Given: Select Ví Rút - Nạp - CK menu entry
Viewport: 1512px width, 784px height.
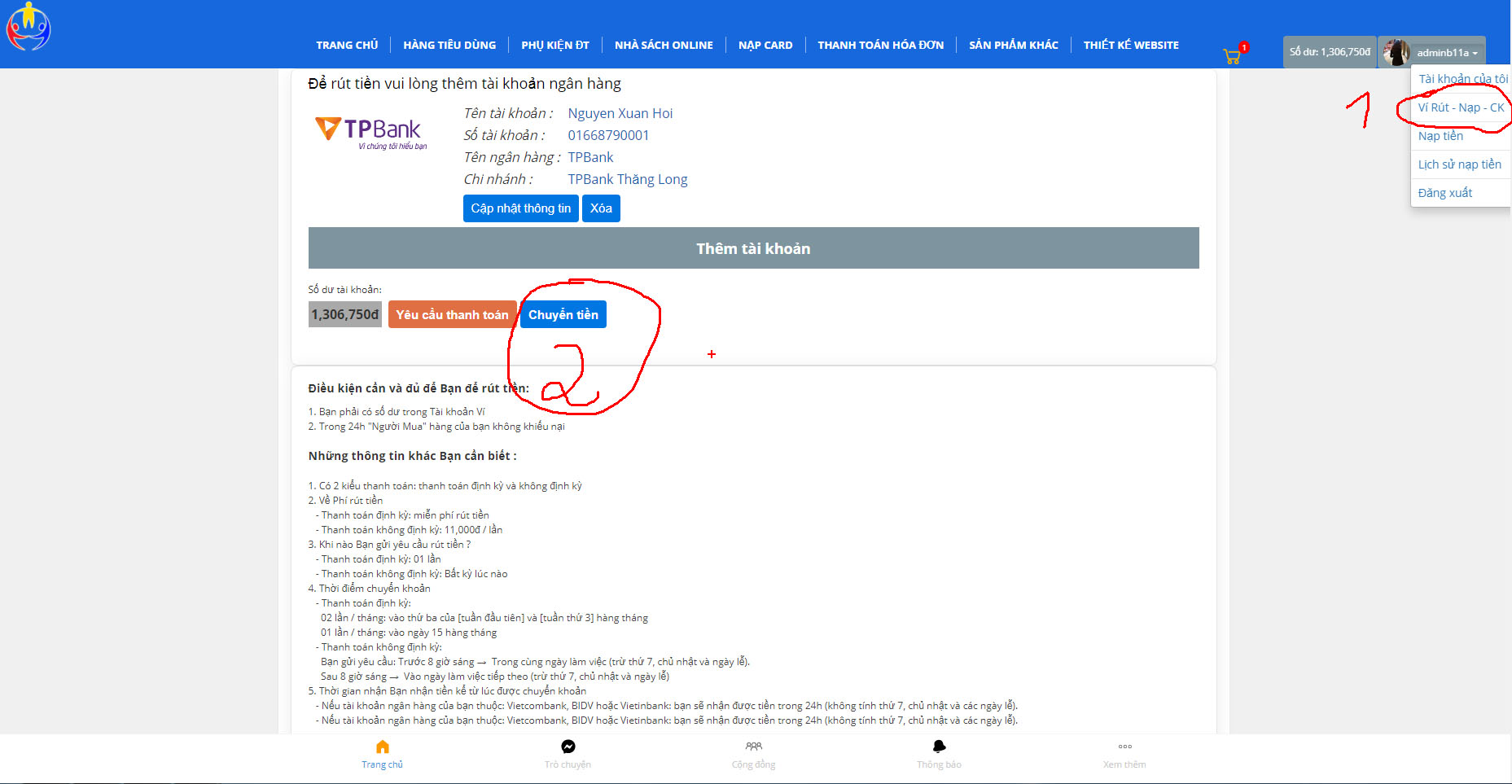Looking at the screenshot, I should (1461, 107).
